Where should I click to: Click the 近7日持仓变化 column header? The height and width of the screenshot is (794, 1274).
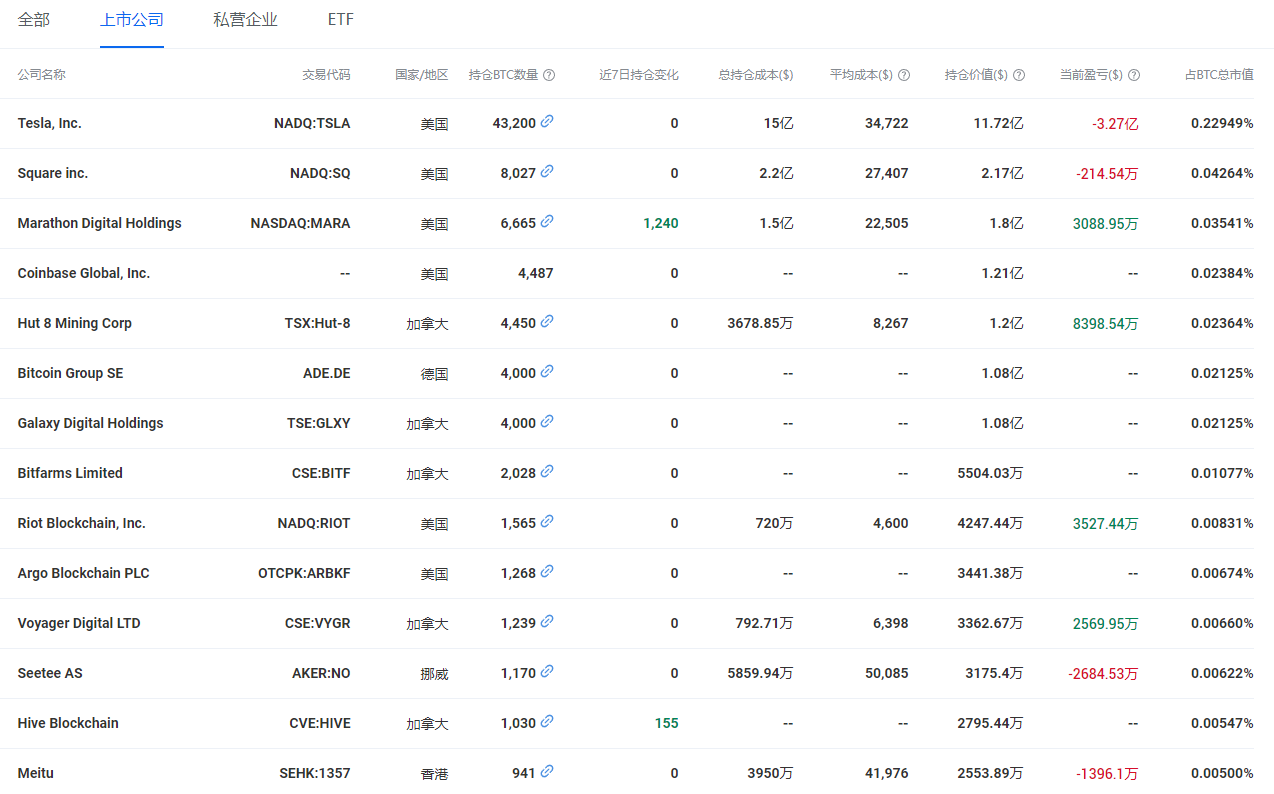coord(639,75)
